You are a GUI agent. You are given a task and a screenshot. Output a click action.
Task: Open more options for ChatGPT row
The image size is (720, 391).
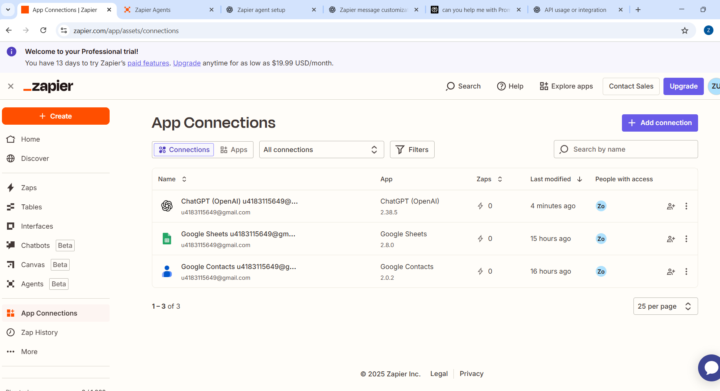coord(686,206)
